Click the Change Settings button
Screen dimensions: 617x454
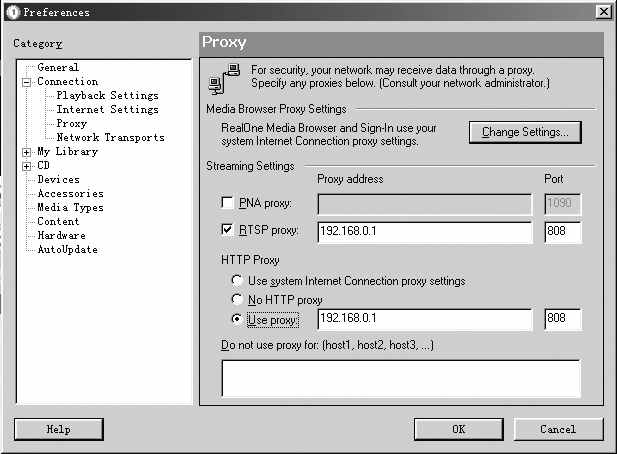pos(525,132)
